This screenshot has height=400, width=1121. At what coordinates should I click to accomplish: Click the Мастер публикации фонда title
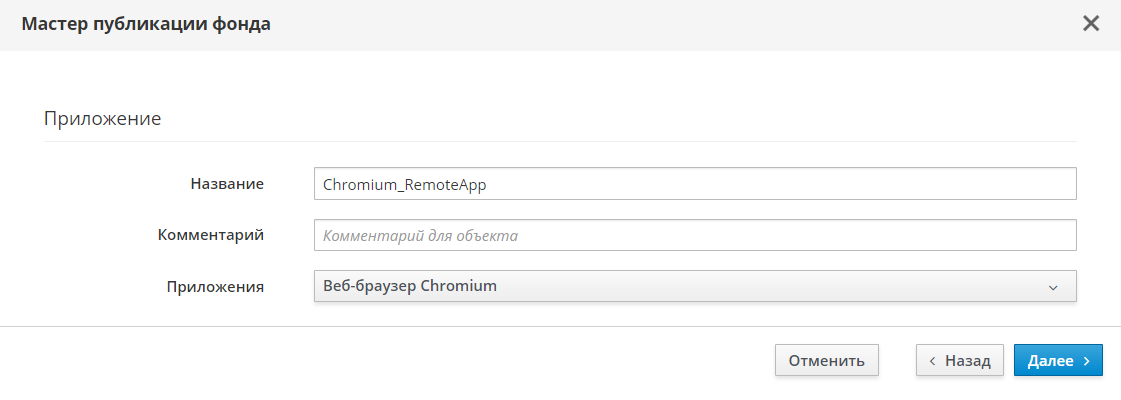point(146,24)
